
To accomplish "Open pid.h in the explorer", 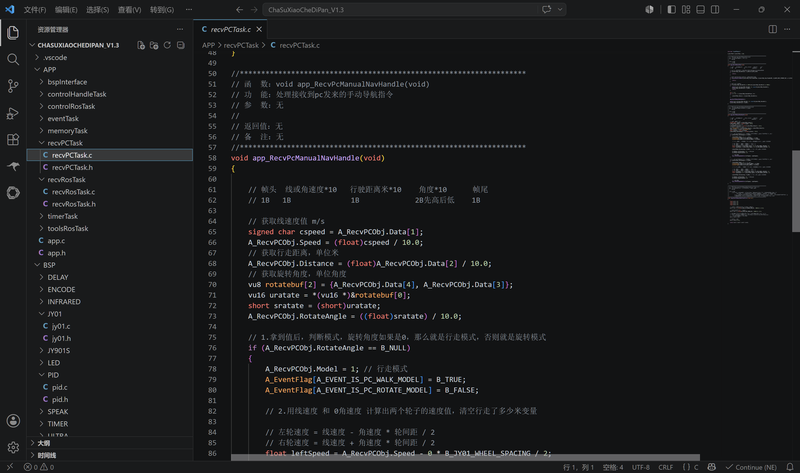I will click(110, 400).
